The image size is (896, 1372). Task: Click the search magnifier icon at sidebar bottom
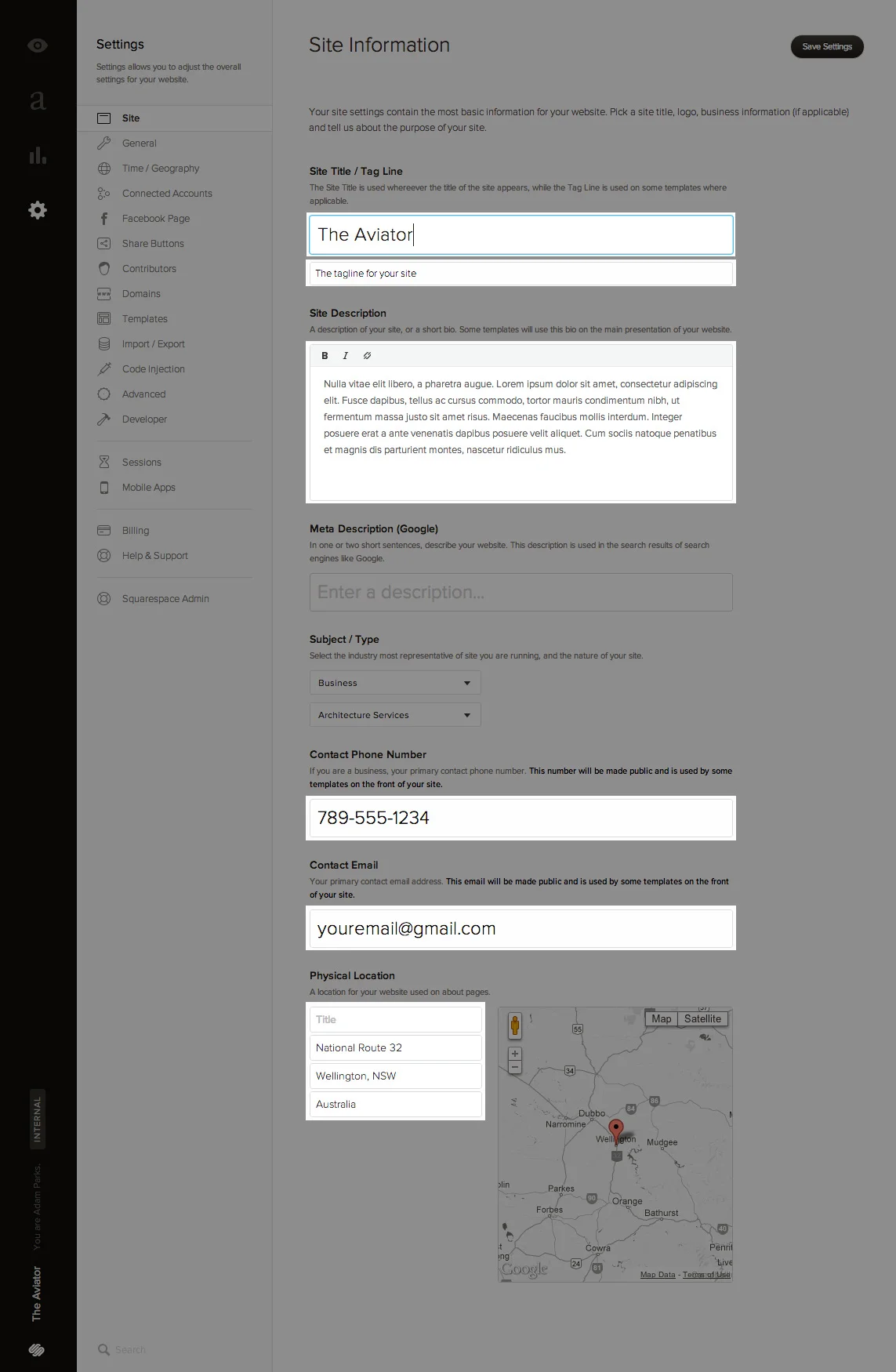[x=103, y=1349]
